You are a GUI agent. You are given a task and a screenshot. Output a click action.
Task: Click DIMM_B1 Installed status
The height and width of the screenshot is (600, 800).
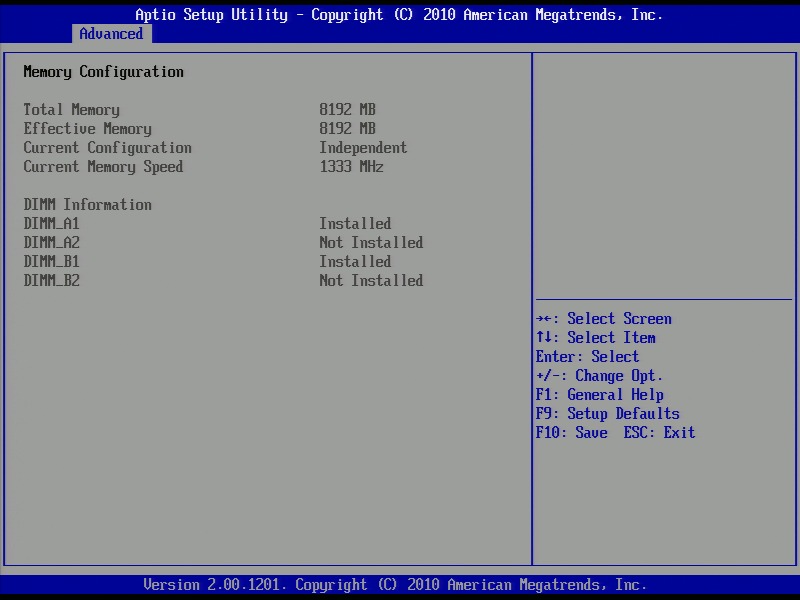[x=355, y=262]
